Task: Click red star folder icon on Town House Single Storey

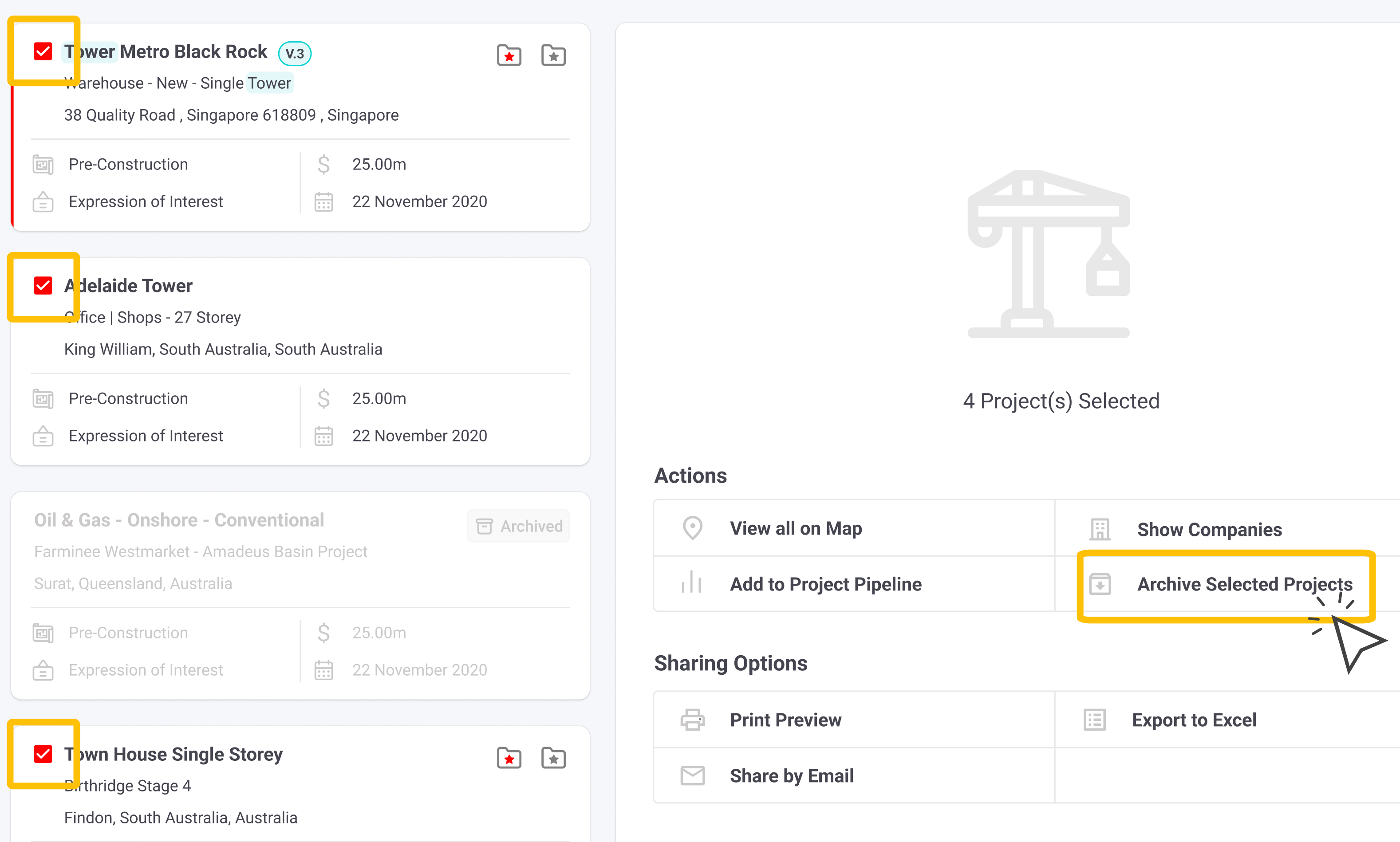Action: [509, 757]
